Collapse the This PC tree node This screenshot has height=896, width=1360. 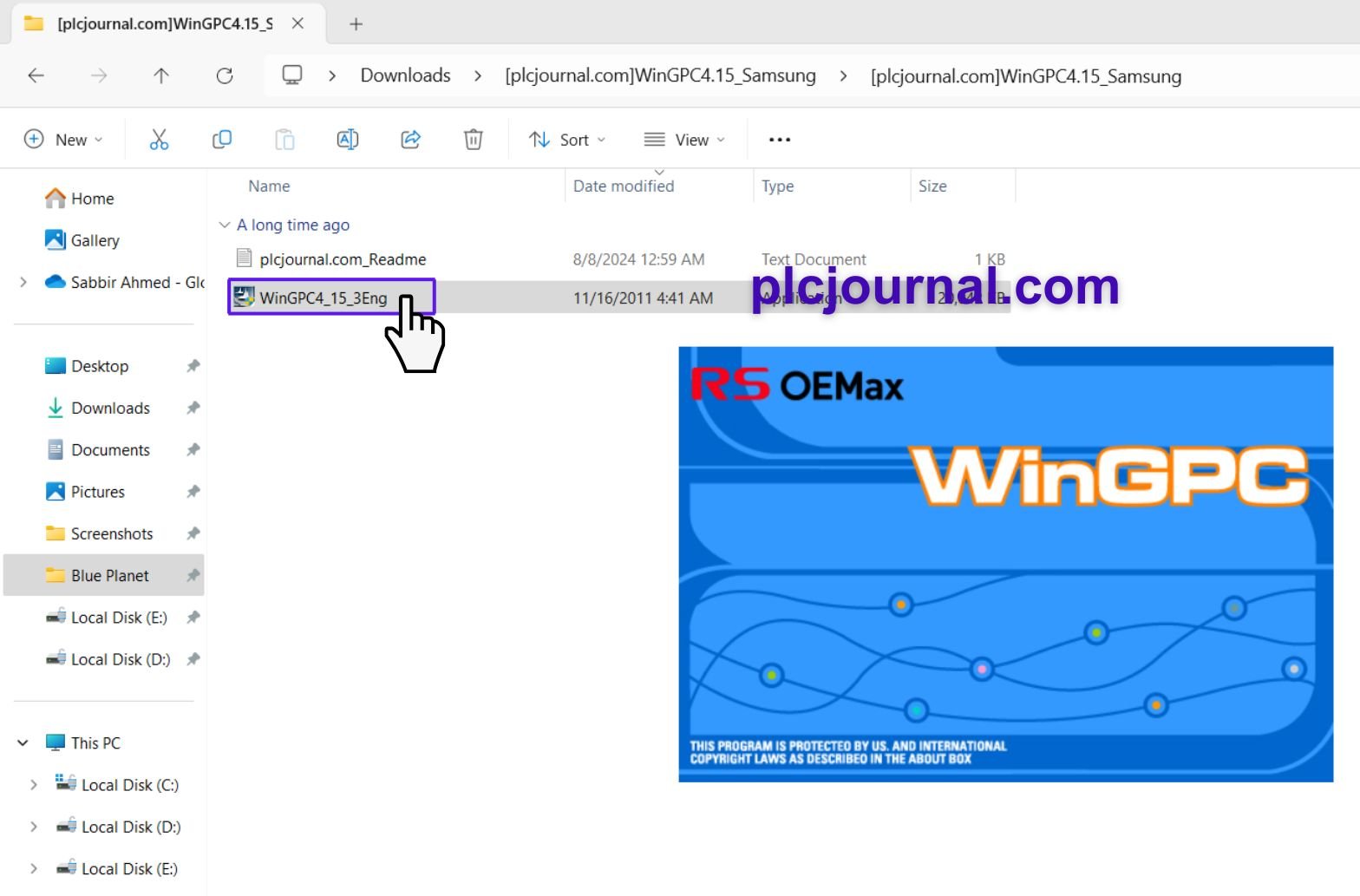(x=23, y=742)
